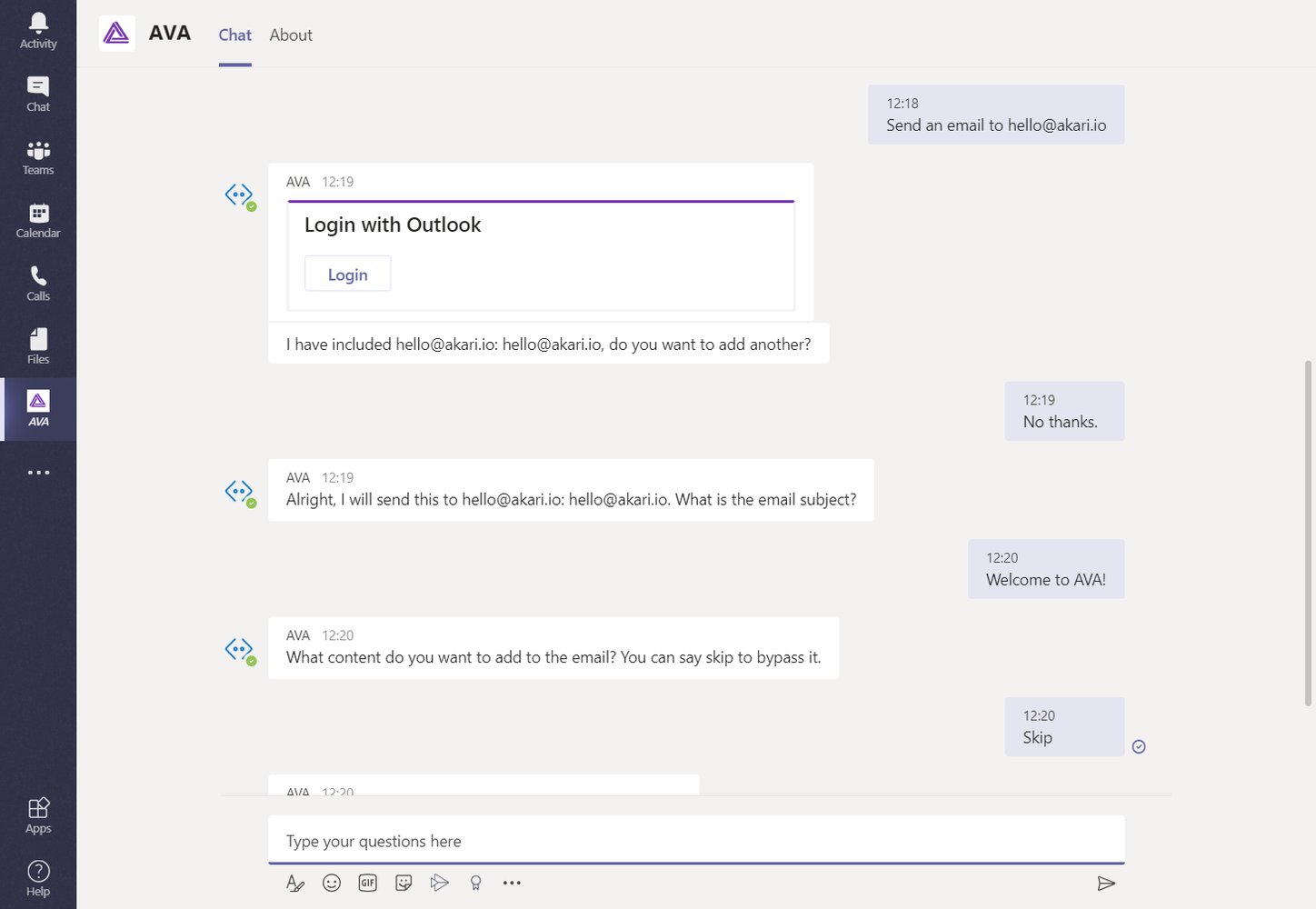Open the emoji picker
1316x909 pixels.
point(332,883)
